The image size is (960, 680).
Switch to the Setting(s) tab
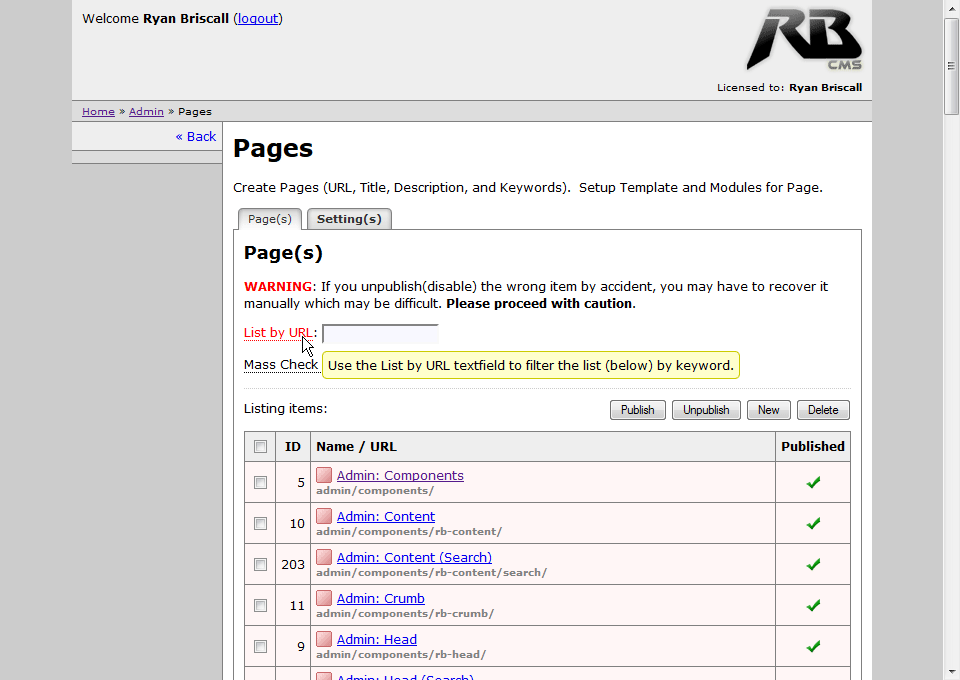point(349,219)
